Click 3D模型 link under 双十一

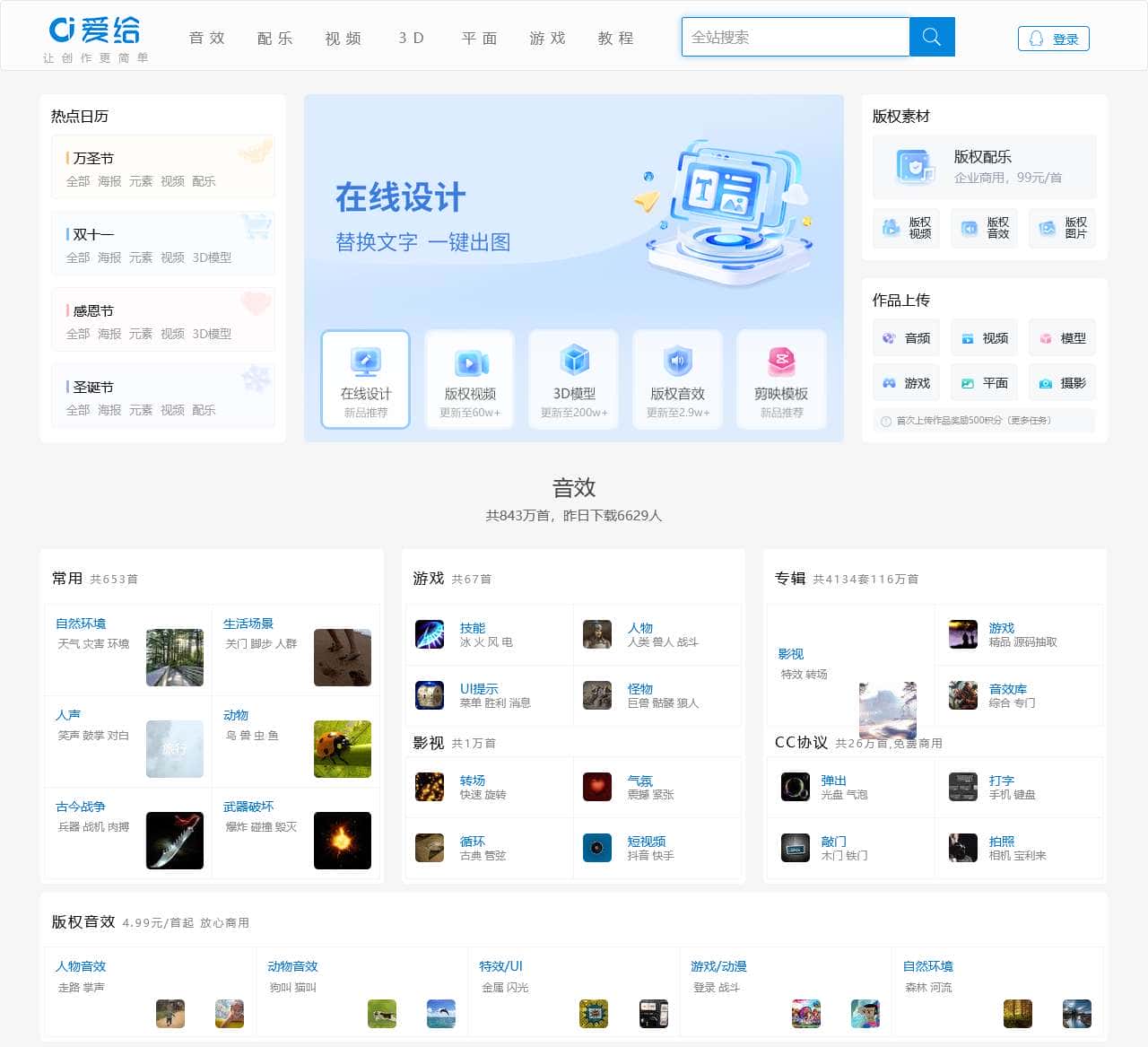(x=212, y=257)
